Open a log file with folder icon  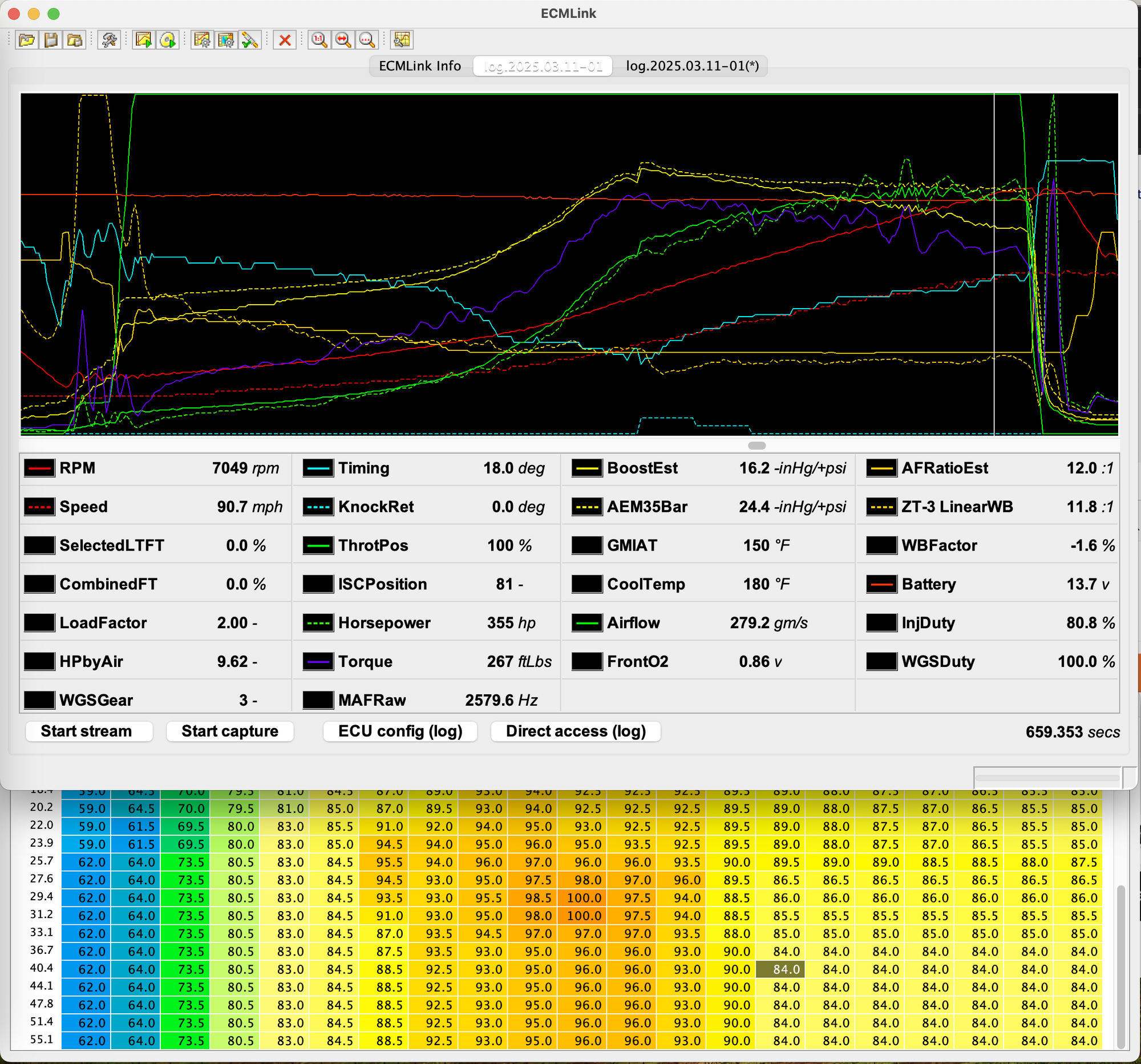[x=27, y=39]
